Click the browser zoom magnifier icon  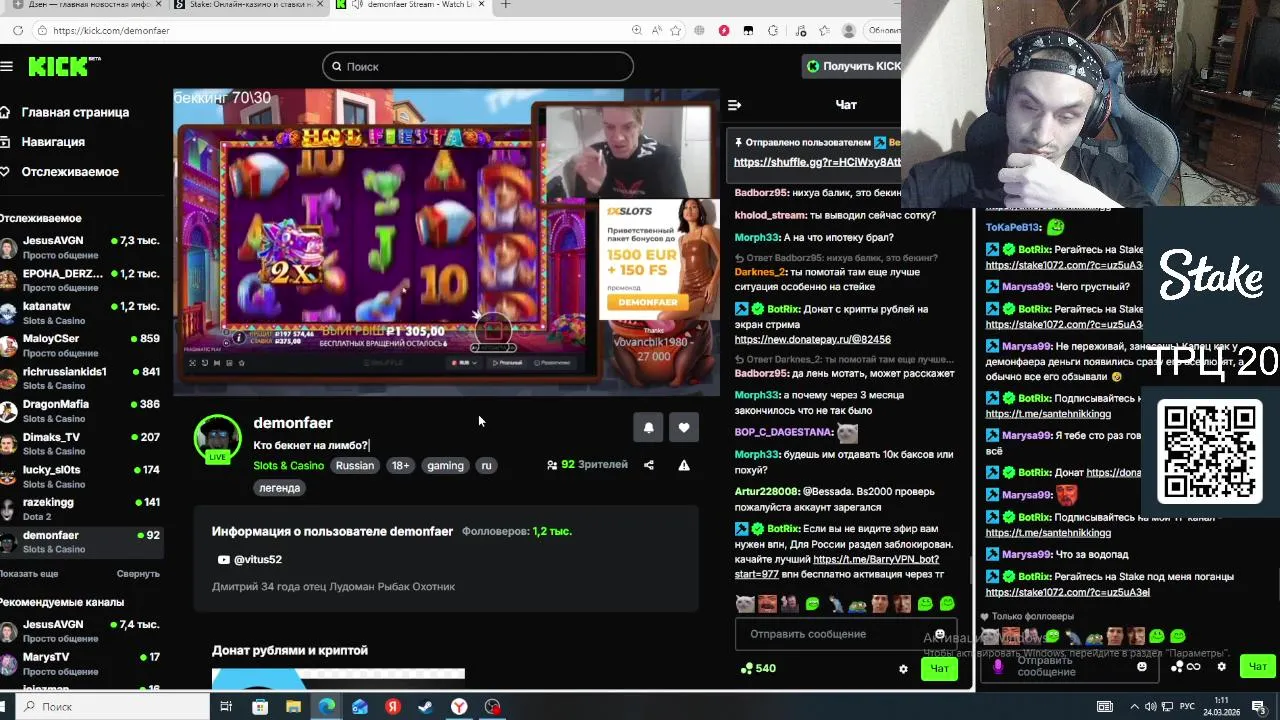(637, 31)
